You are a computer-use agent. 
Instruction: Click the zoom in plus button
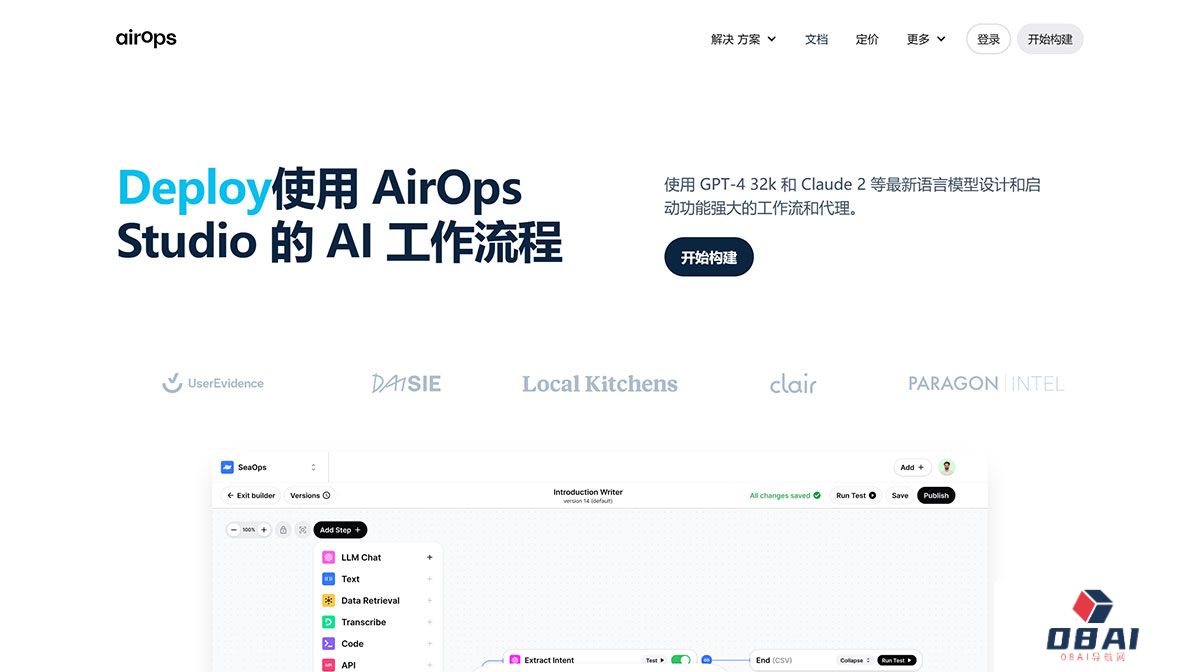(264, 530)
